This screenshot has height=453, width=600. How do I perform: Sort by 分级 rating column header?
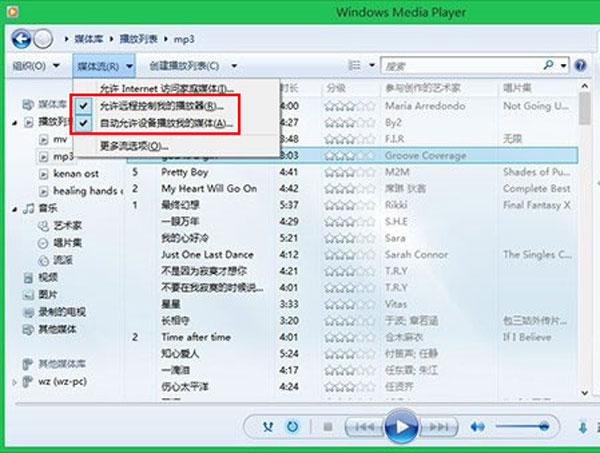[x=336, y=88]
